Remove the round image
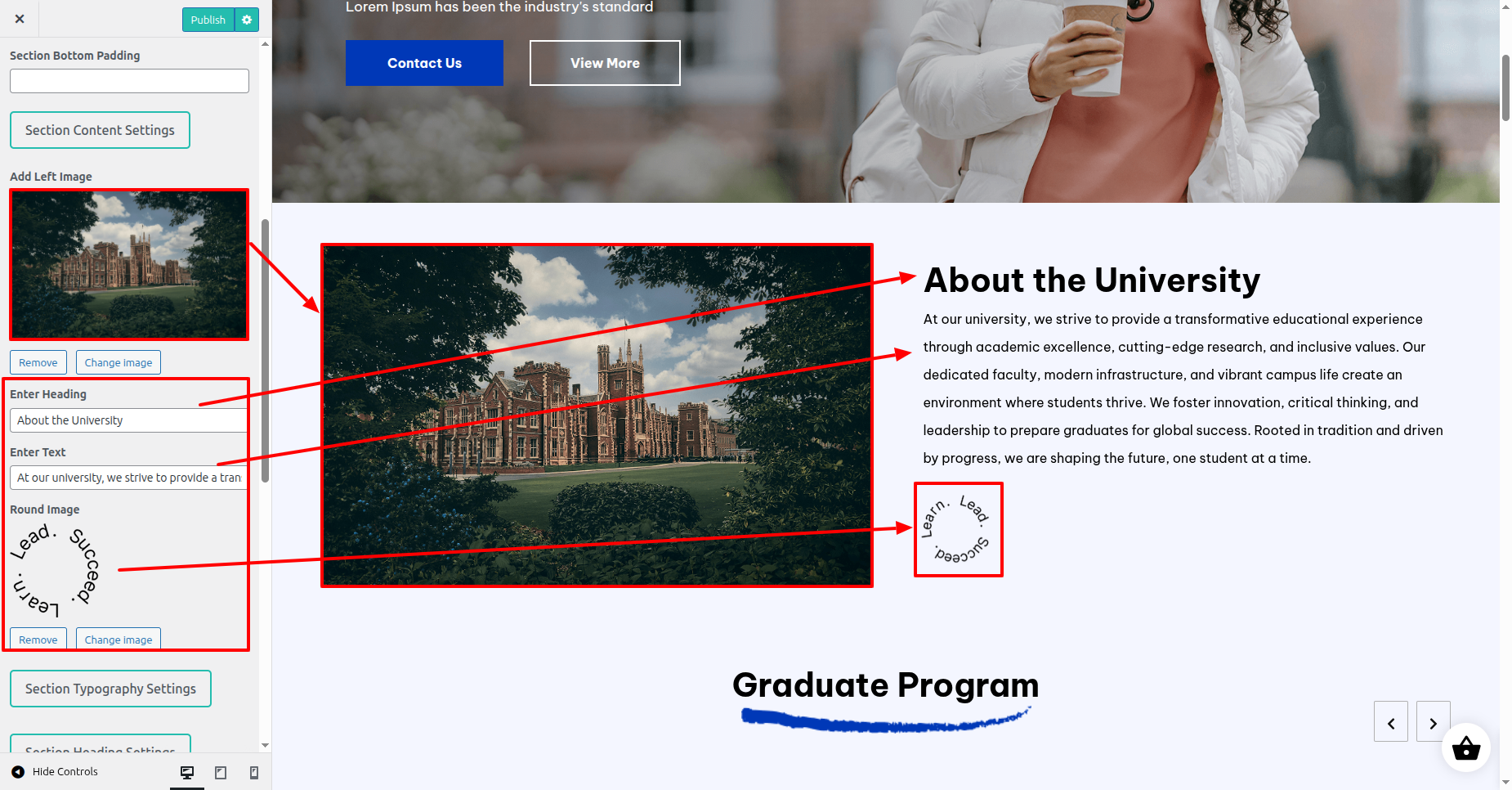This screenshot has height=790, width=1512. tap(38, 639)
